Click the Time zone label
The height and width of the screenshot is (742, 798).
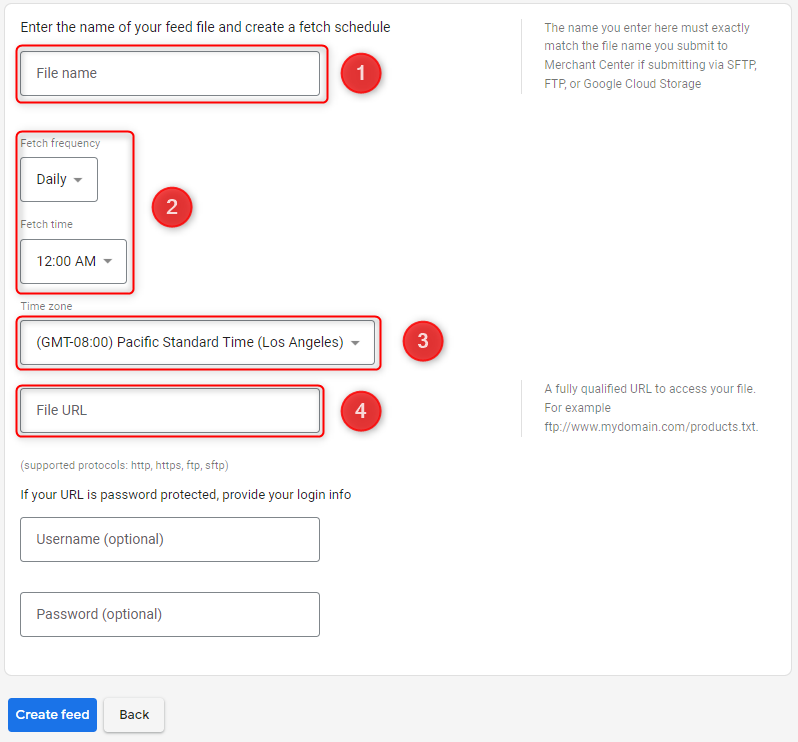(46, 306)
